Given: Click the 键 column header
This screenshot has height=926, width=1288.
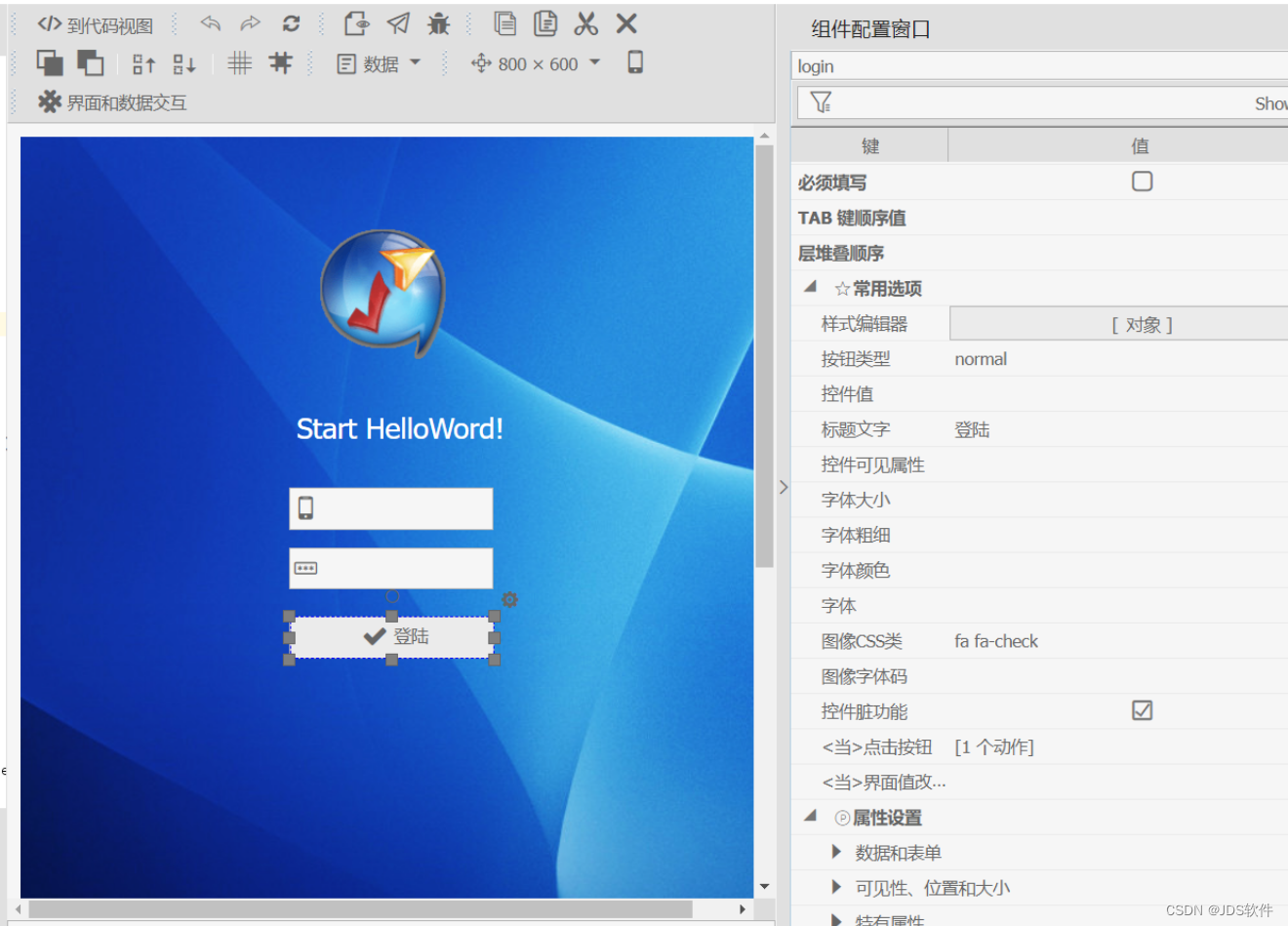Looking at the screenshot, I should click(x=869, y=145).
